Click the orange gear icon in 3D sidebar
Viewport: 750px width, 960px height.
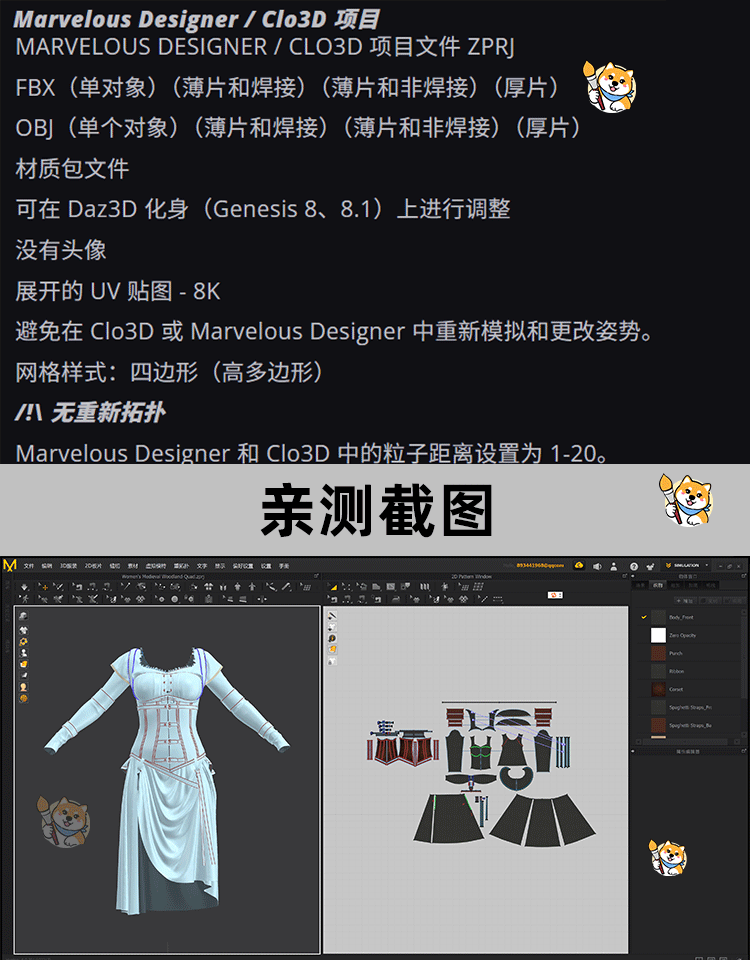click(23, 642)
